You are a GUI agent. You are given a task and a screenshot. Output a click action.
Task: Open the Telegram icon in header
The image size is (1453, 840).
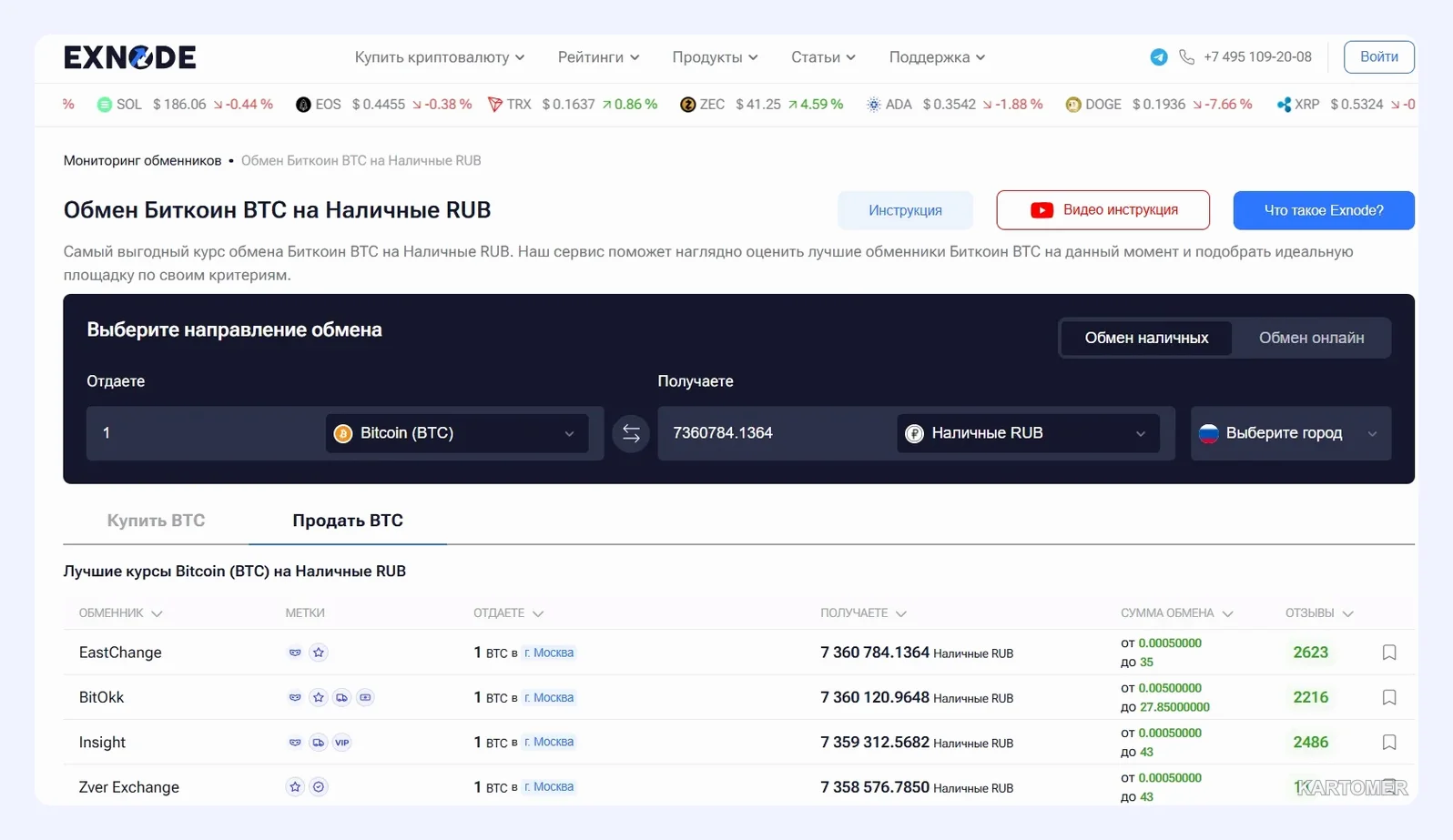click(1158, 57)
